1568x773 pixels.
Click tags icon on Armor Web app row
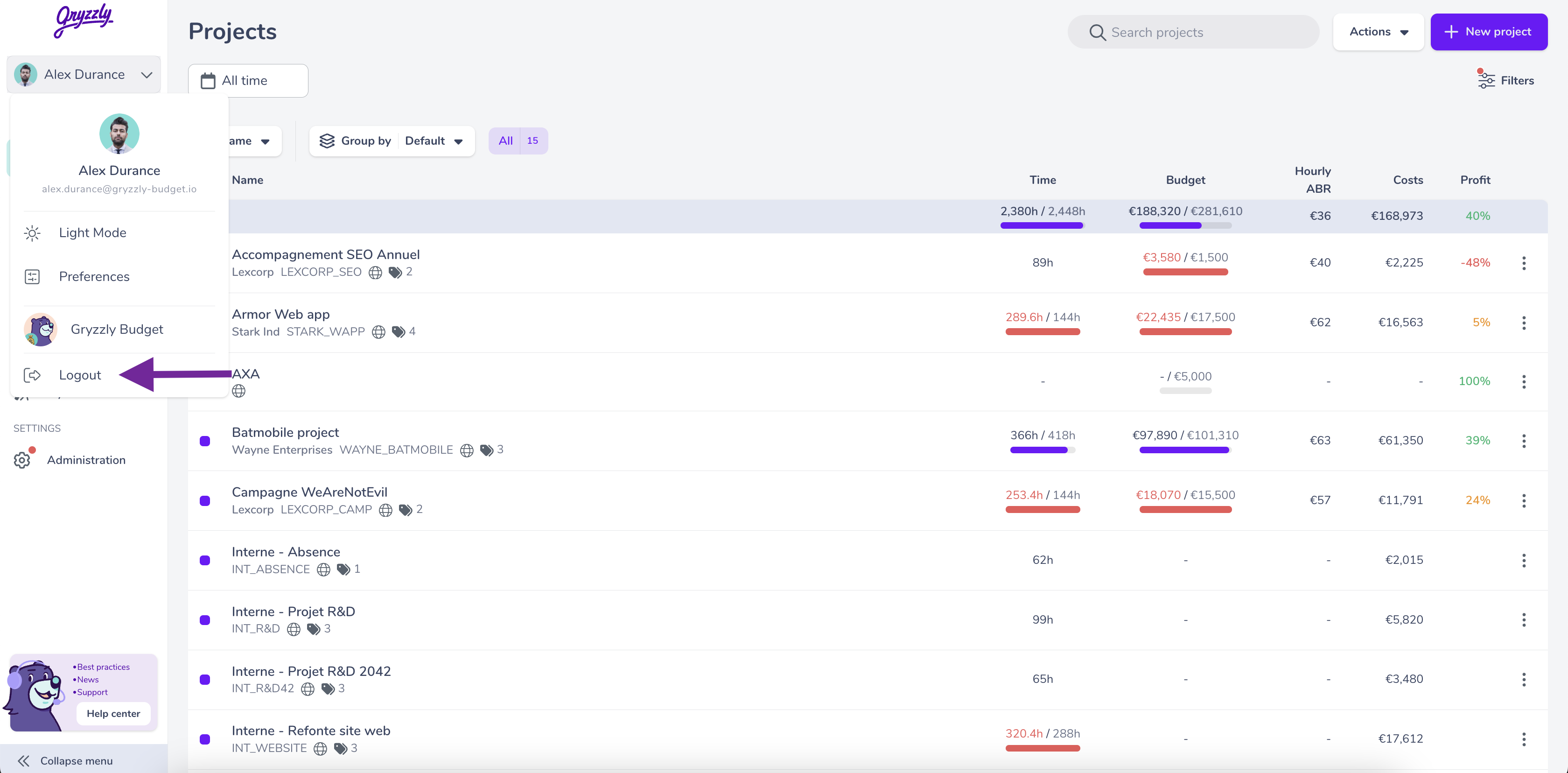pyautogui.click(x=398, y=332)
